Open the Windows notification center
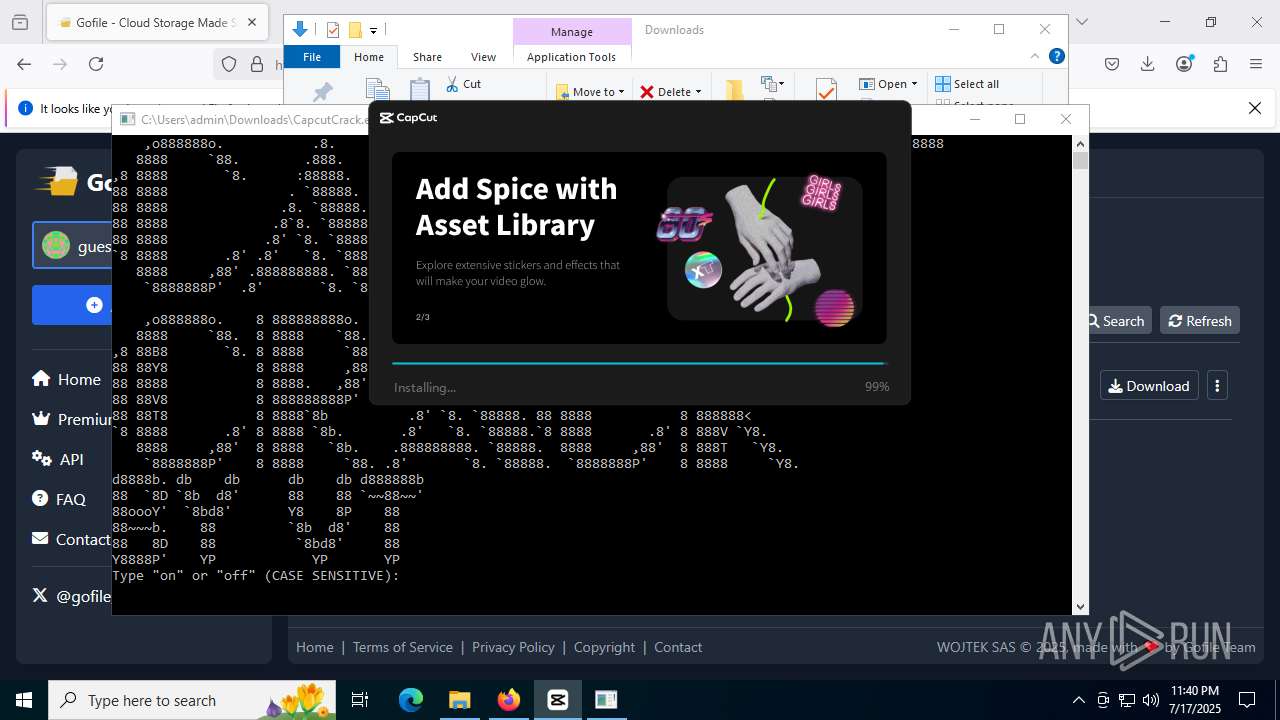 1247,700
